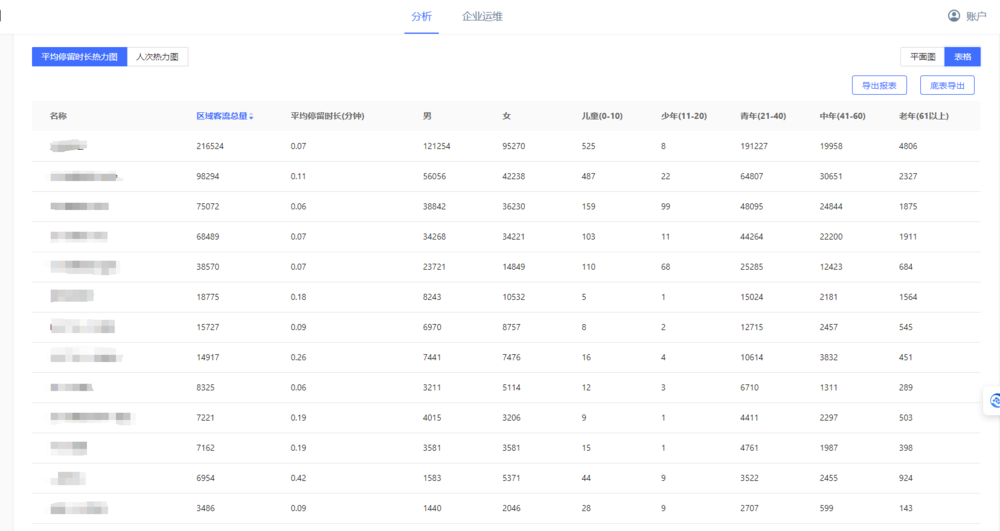Click the female count 36230
1000x531 pixels.
(x=513, y=207)
